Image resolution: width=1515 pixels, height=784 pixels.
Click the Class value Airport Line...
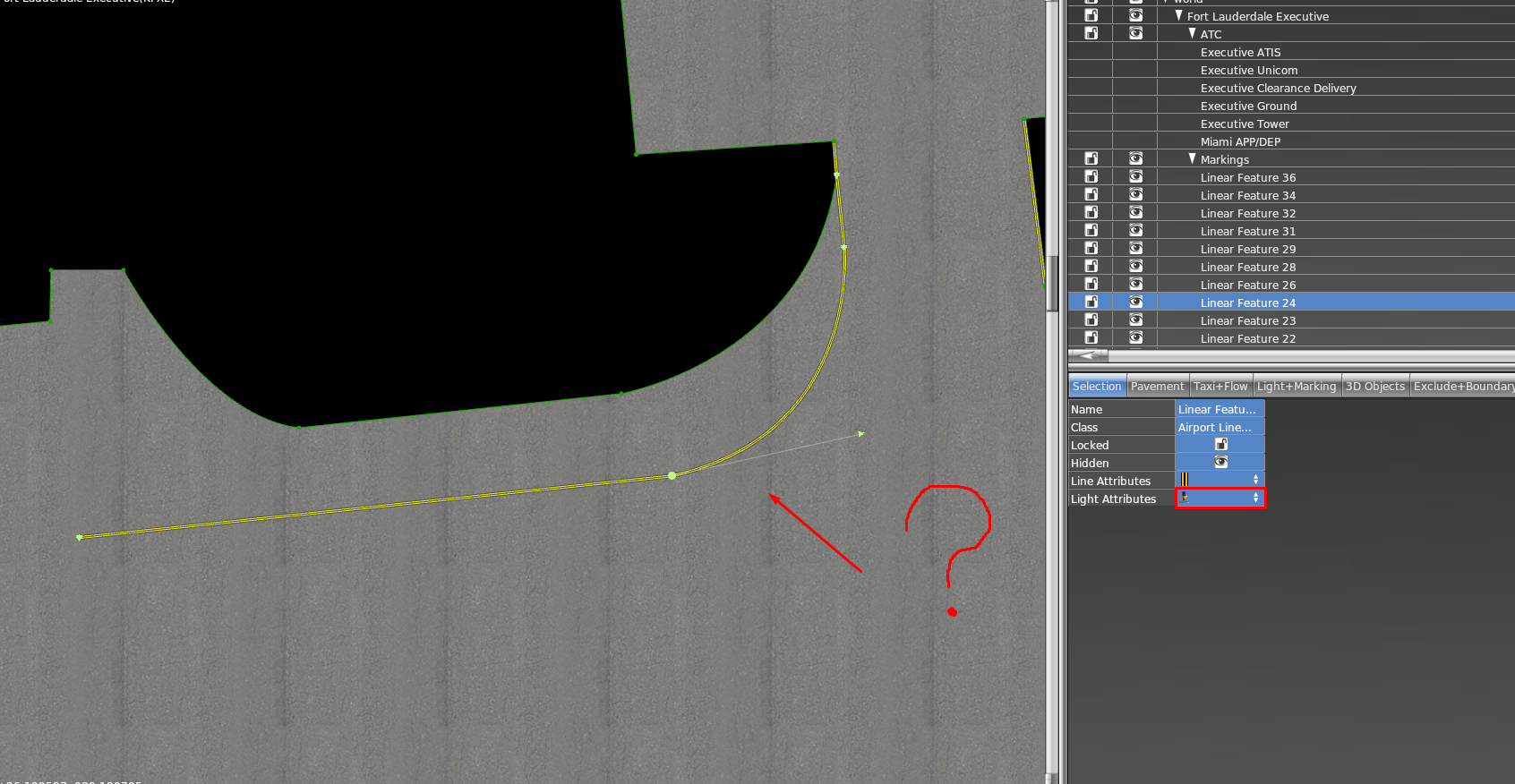(x=1220, y=427)
